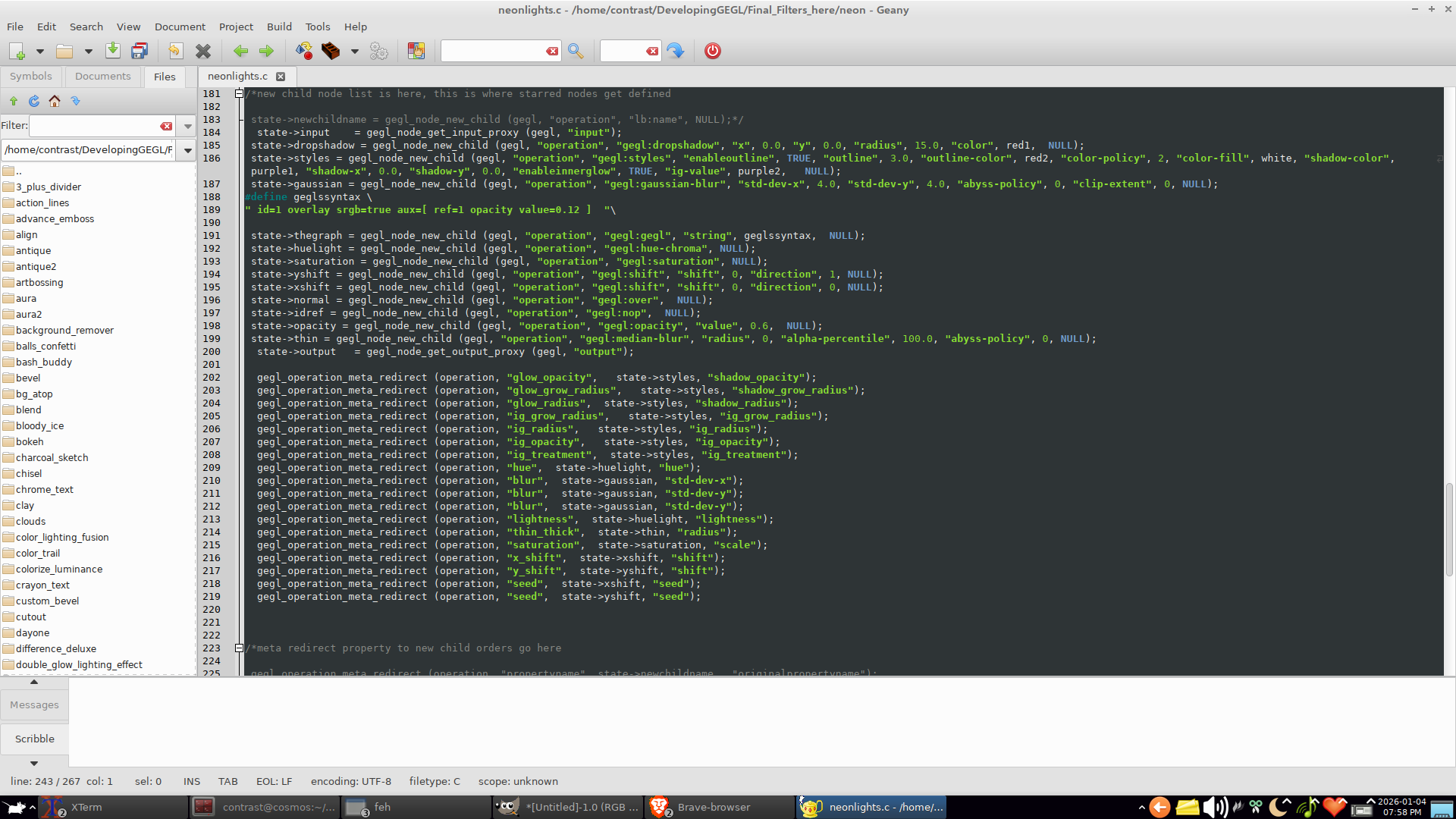The width and height of the screenshot is (1456, 819).
Task: Refresh the file browser listing
Action: pos(34,101)
